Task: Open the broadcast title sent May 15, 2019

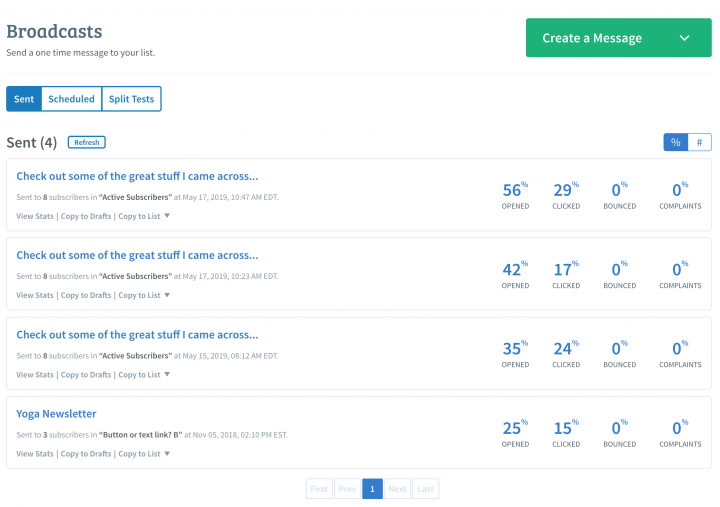Action: pos(137,335)
